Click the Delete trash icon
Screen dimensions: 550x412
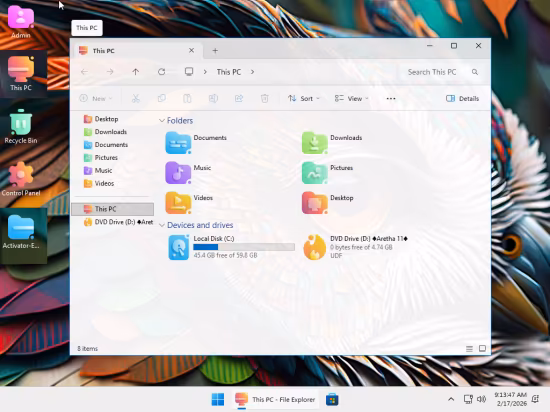265,99
